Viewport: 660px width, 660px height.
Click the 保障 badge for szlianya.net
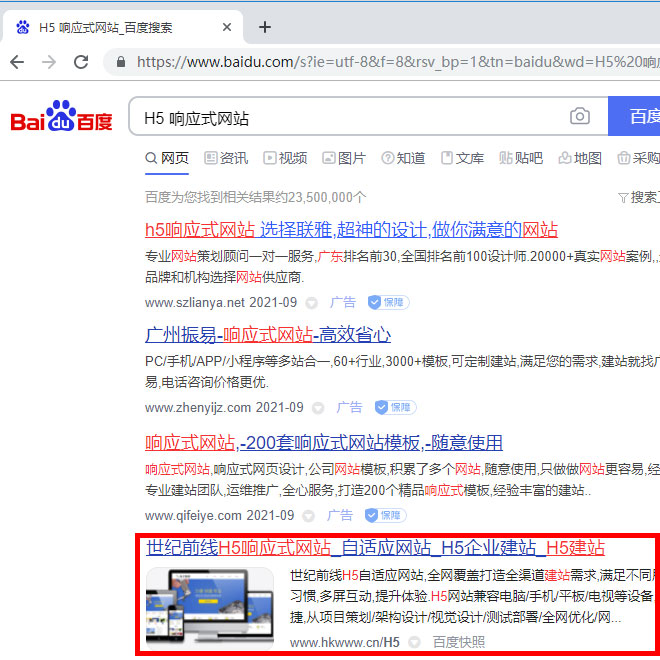[x=388, y=302]
